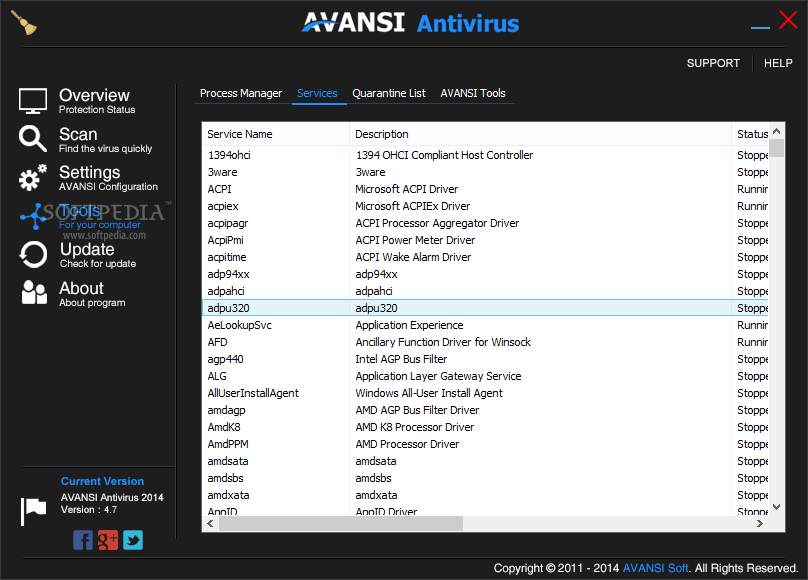808x580 pixels.
Task: Click the horizontal scrollbar right arrow
Action: (x=760, y=524)
